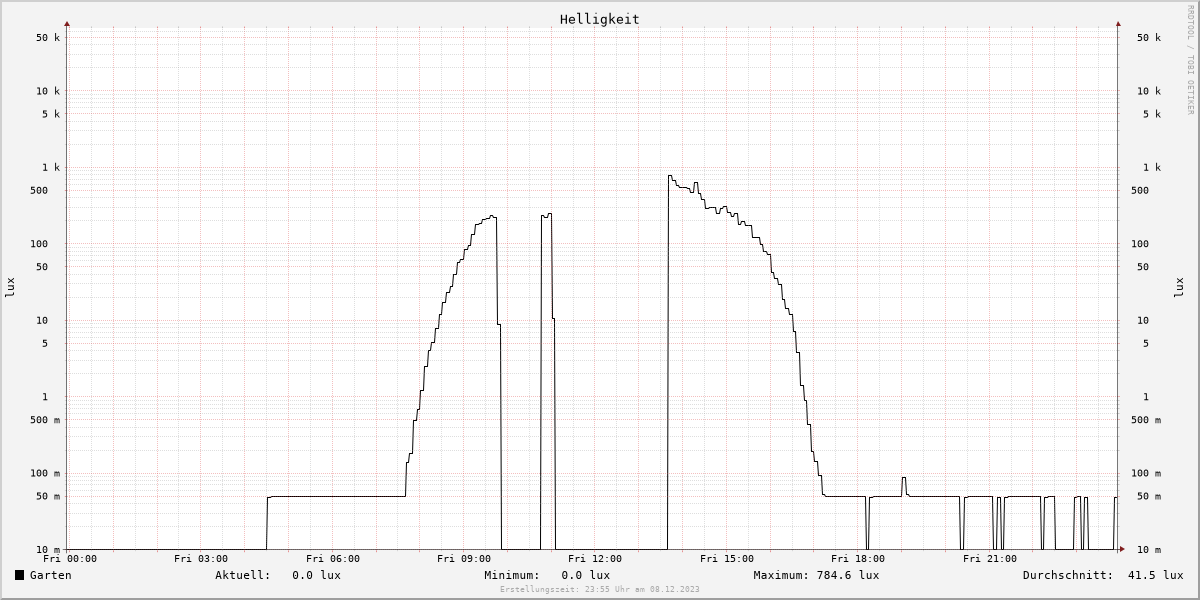Select the Minimum value "0.0 lux"
This screenshot has width=1200, height=600.
click(585, 575)
